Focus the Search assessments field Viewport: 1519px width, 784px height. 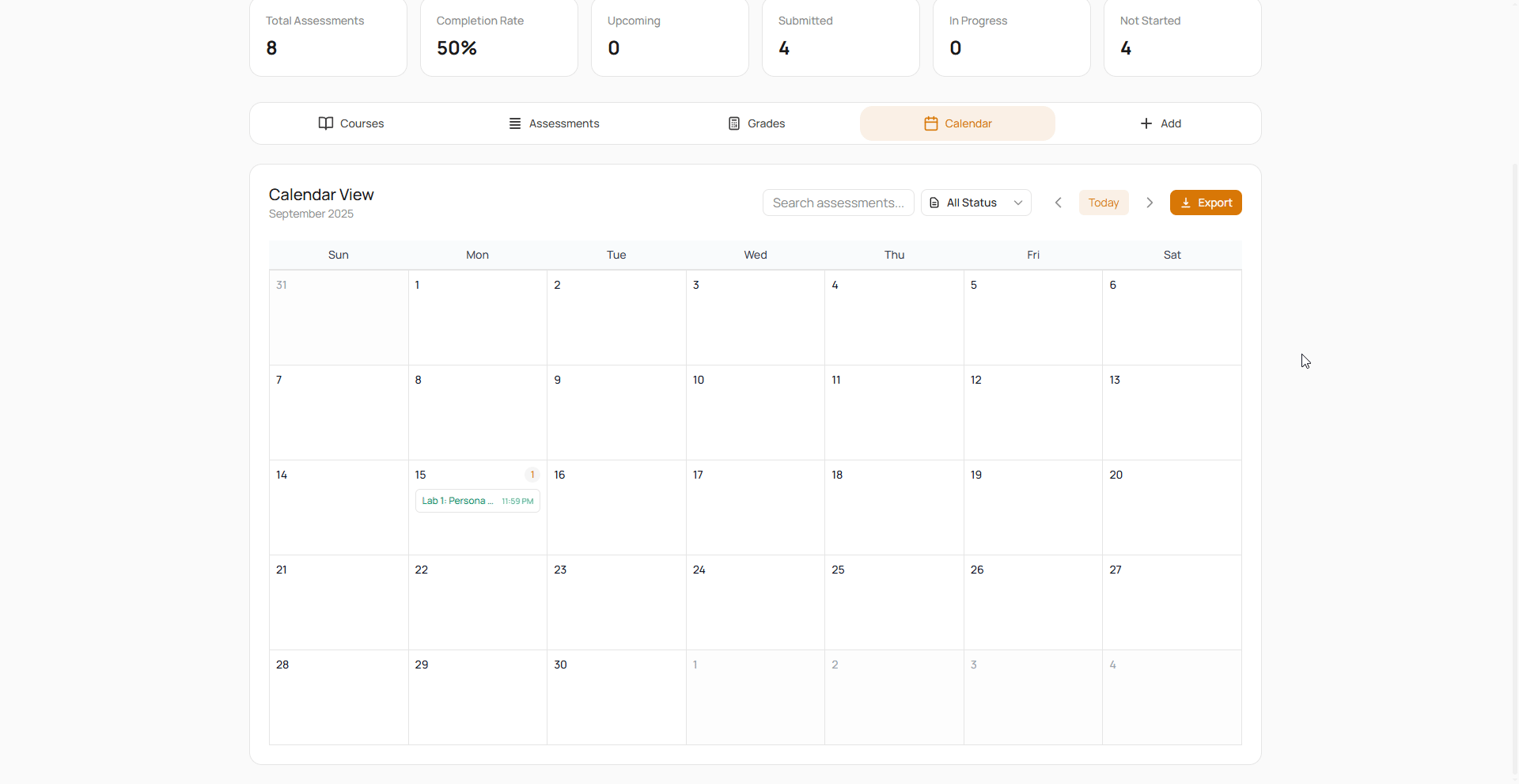(x=839, y=203)
